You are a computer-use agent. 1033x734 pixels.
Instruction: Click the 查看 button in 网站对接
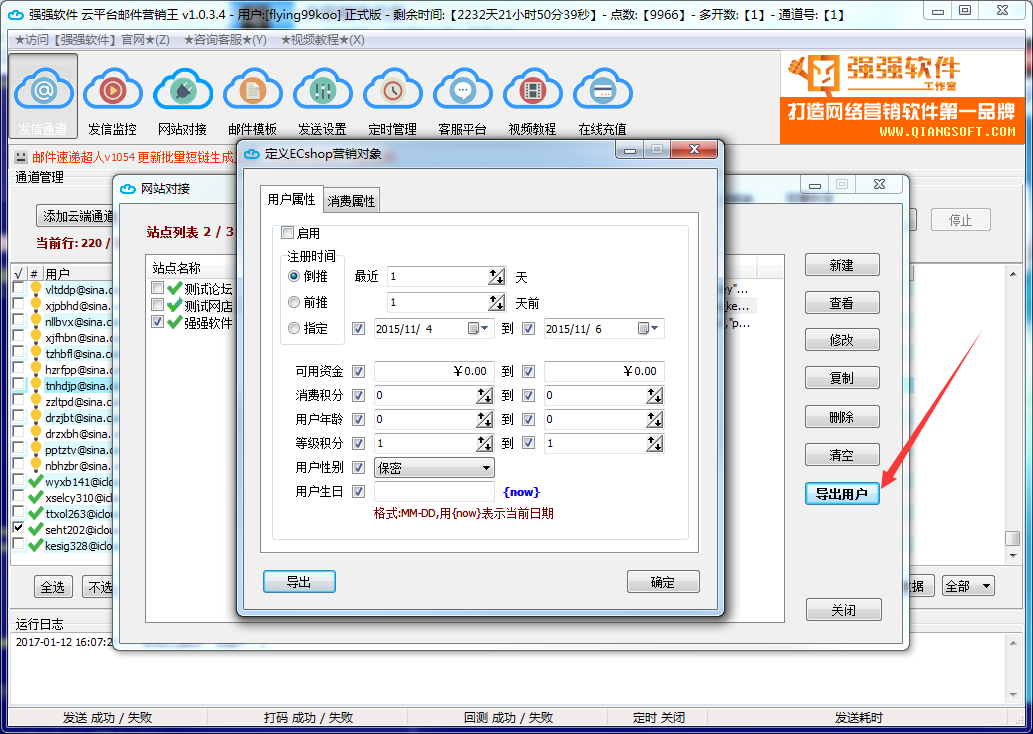(x=842, y=303)
